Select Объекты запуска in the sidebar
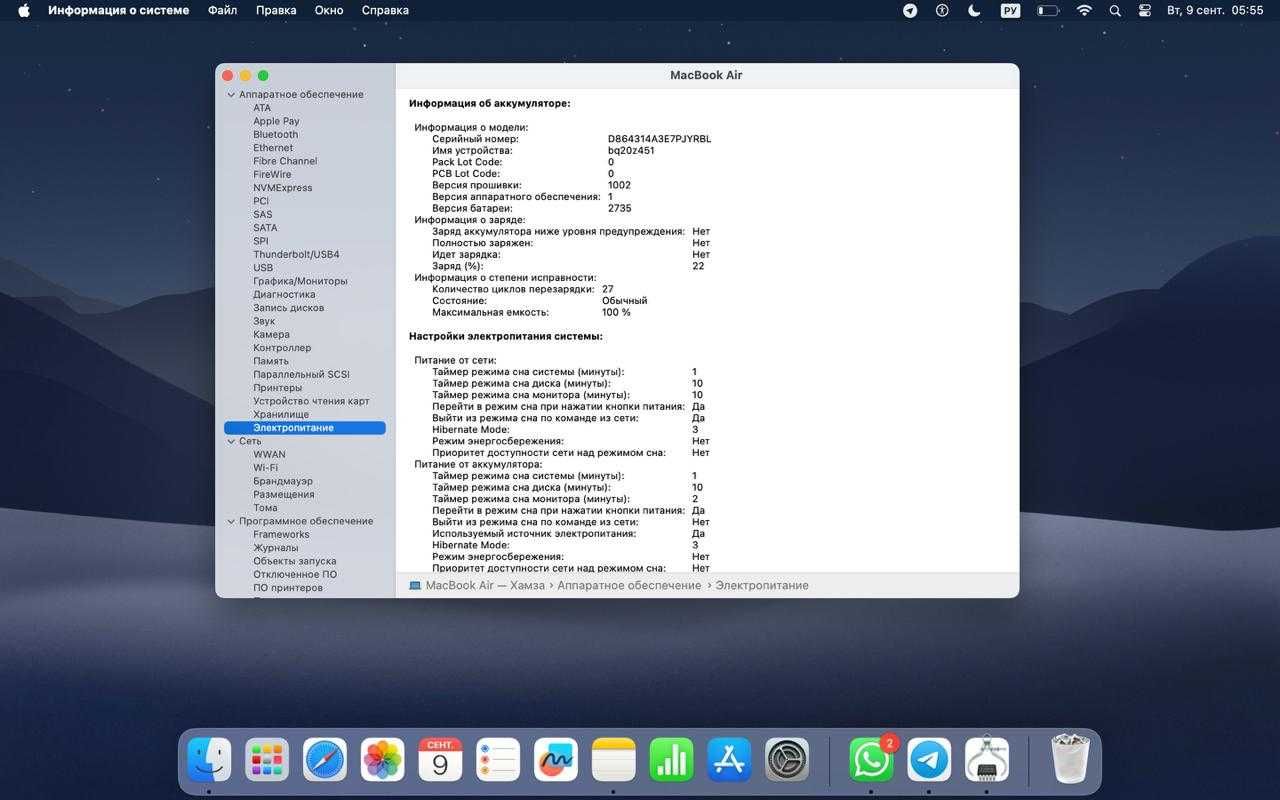Screen dimensions: 1280x800 [294, 561]
